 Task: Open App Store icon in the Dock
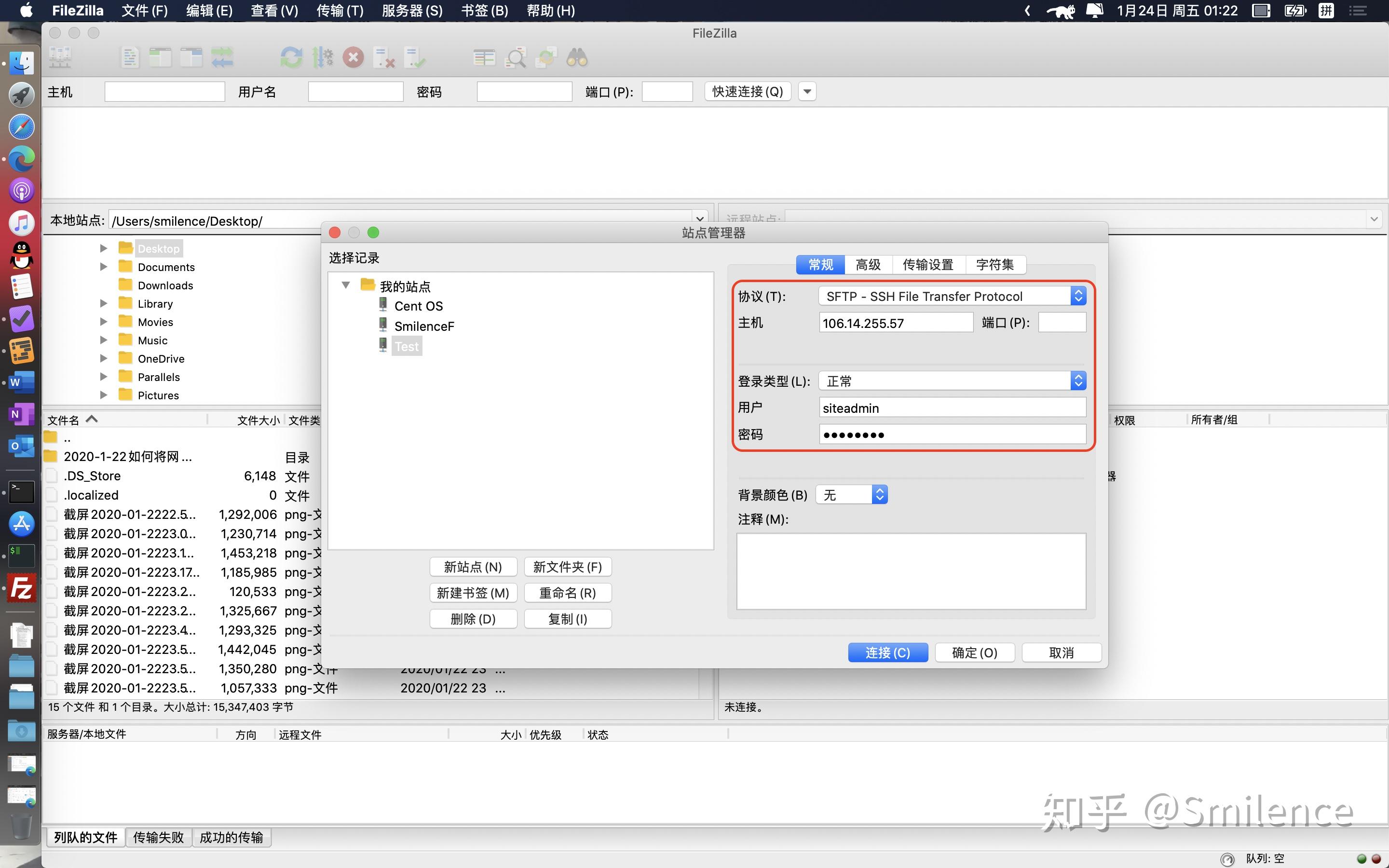point(21,524)
